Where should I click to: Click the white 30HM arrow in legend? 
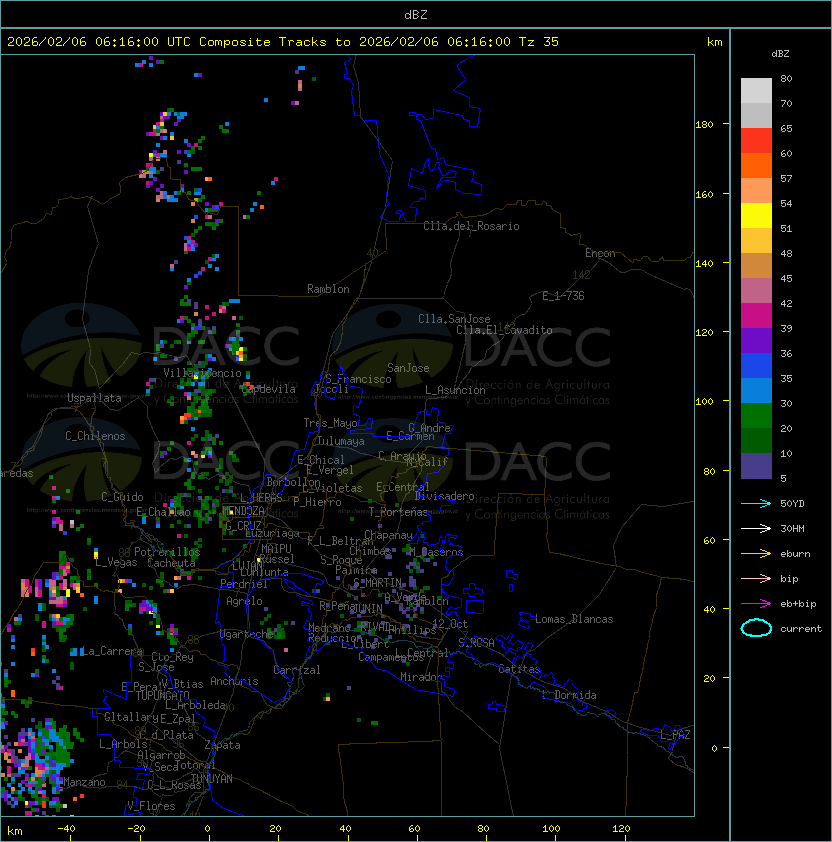(x=756, y=528)
